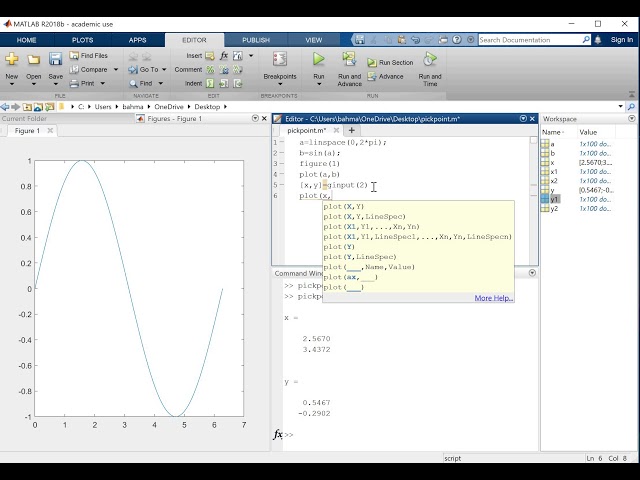640x480 pixels.
Task: Click up one folder level icon
Action: click(x=27, y=107)
